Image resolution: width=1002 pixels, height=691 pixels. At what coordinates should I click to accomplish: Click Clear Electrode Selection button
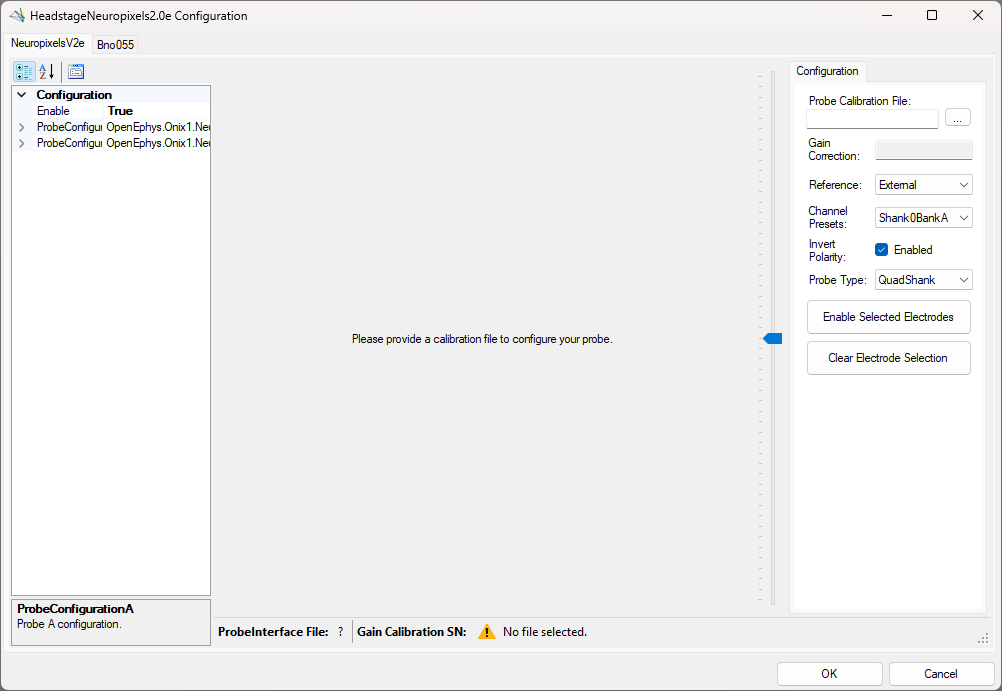tap(888, 358)
